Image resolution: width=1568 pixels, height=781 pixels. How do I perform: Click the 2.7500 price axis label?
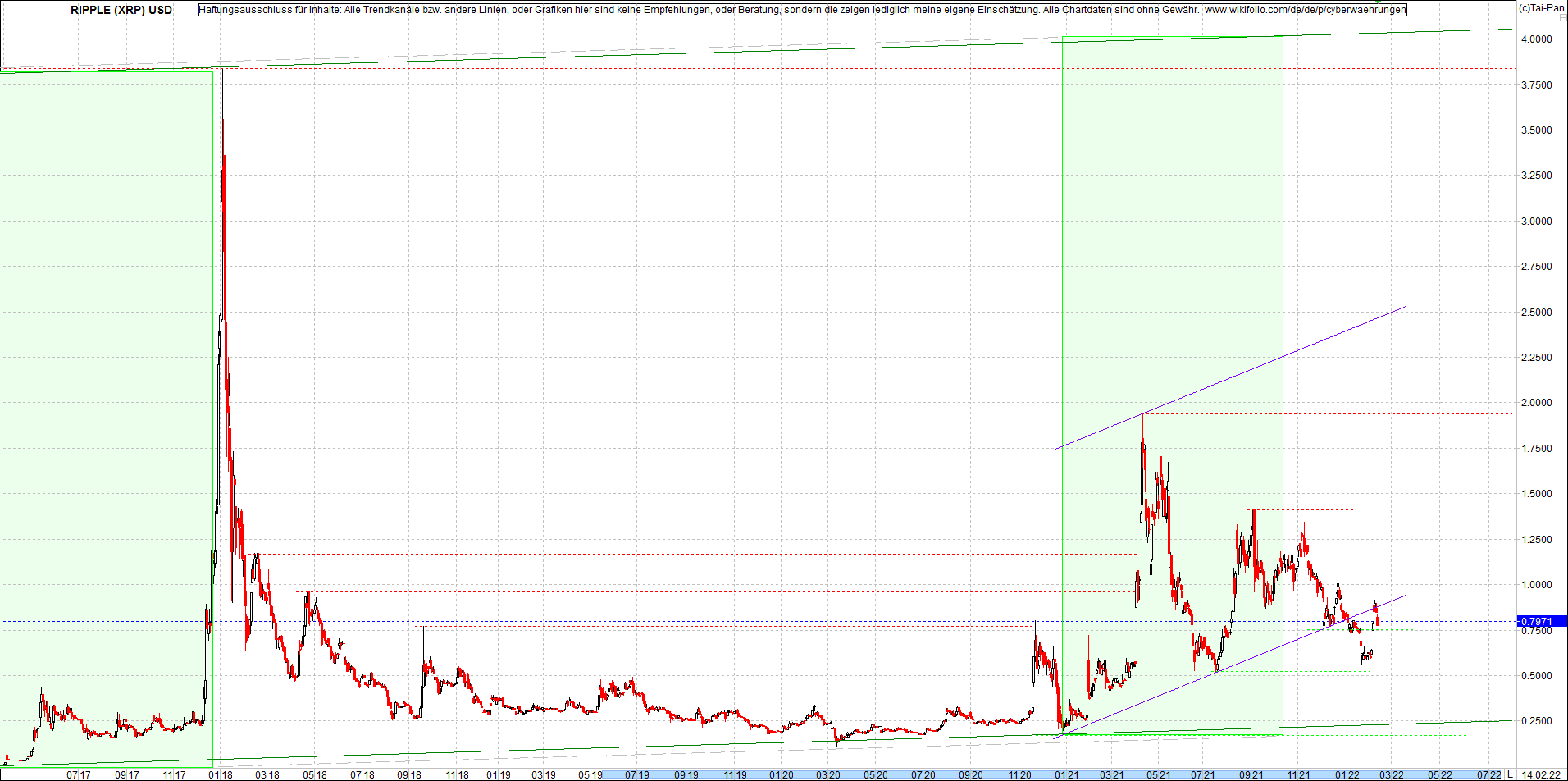1537,267
